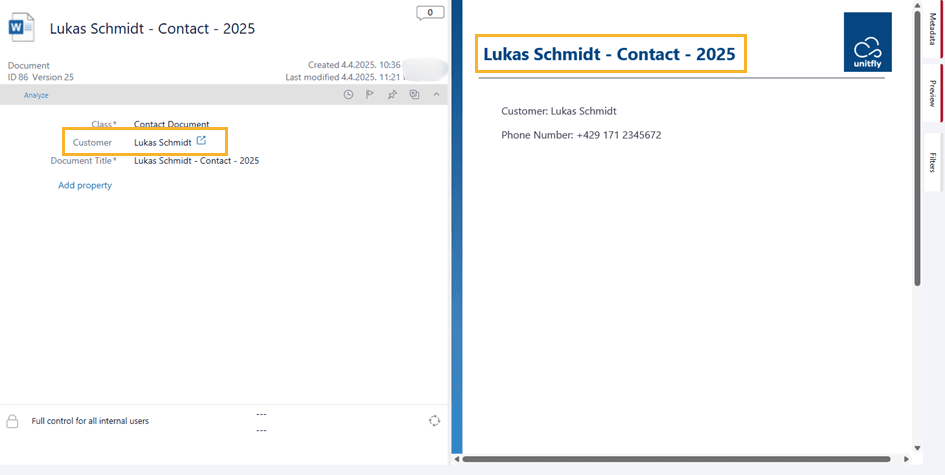The image size is (945, 475).
Task: Open Lukas Schmidt customer in external link icon
Action: tap(201, 142)
